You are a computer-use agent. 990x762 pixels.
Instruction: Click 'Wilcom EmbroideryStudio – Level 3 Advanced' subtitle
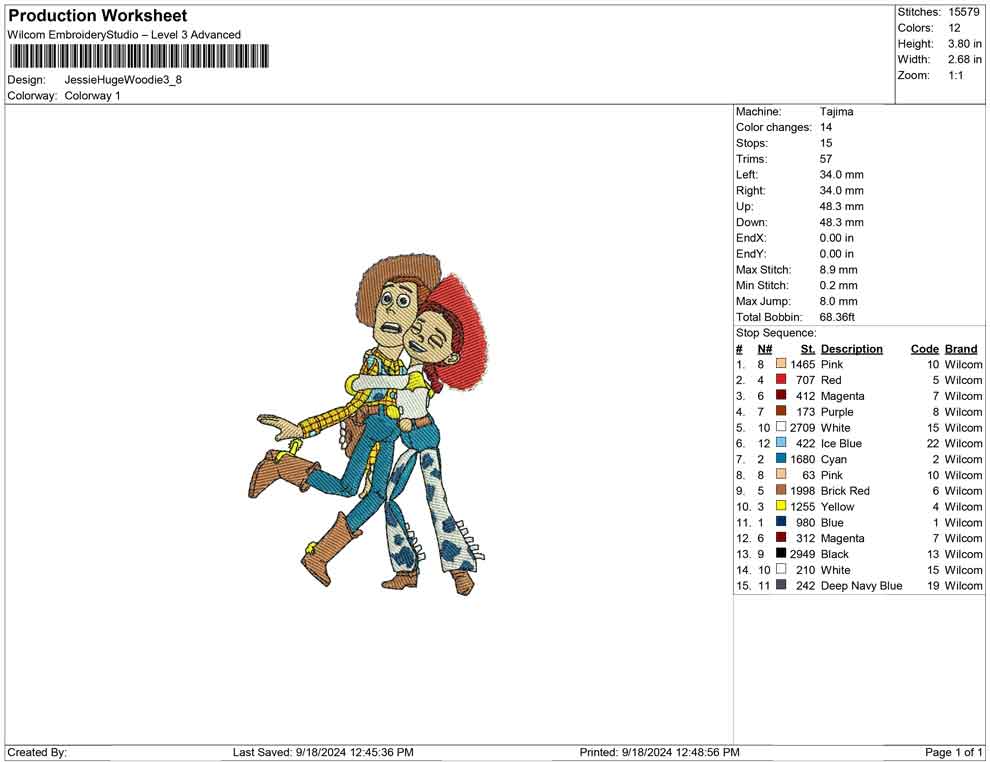coord(124,35)
